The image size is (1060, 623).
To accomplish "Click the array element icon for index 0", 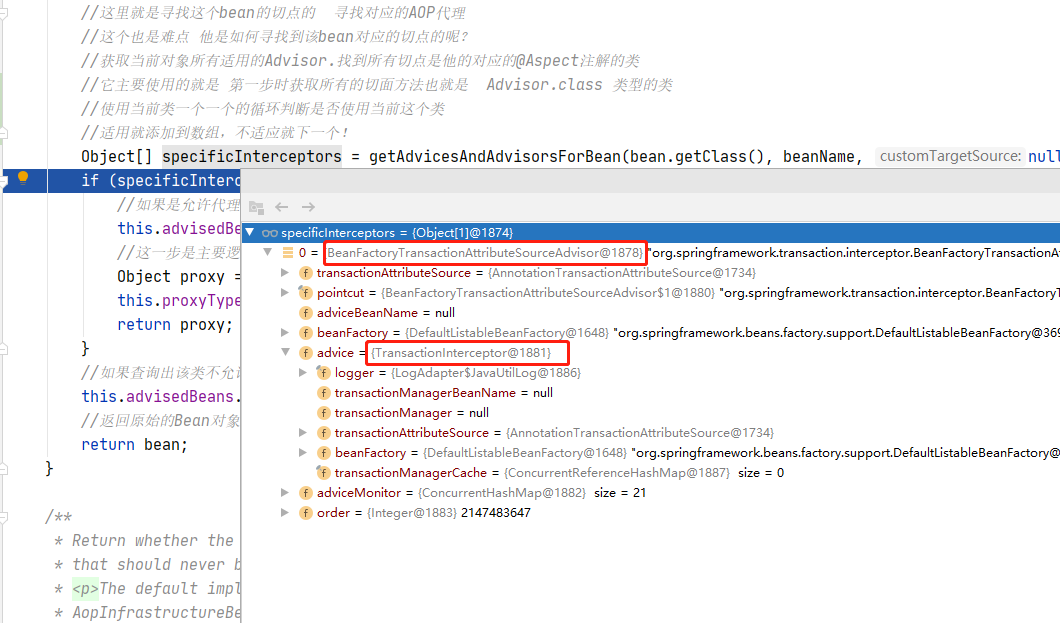I will click(x=287, y=253).
